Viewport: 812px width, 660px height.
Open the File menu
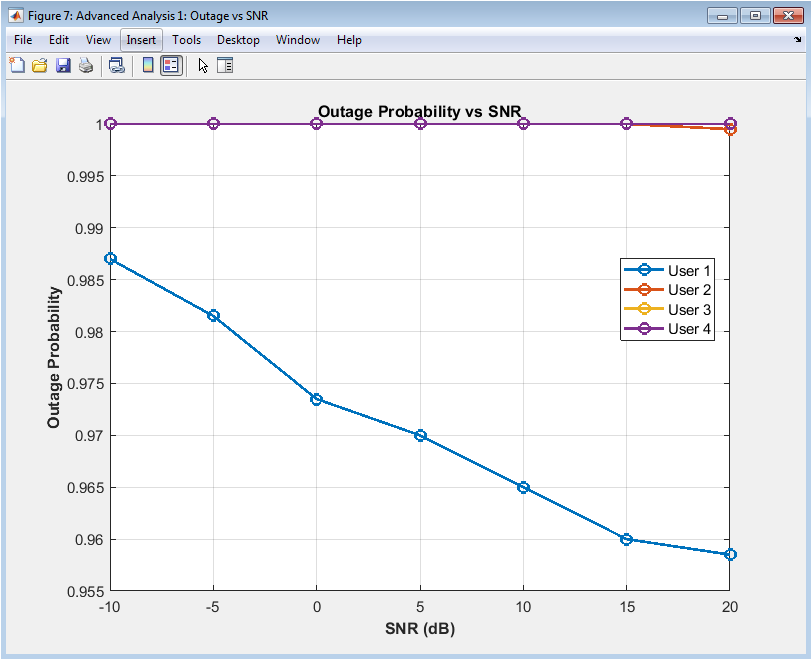tap(23, 40)
